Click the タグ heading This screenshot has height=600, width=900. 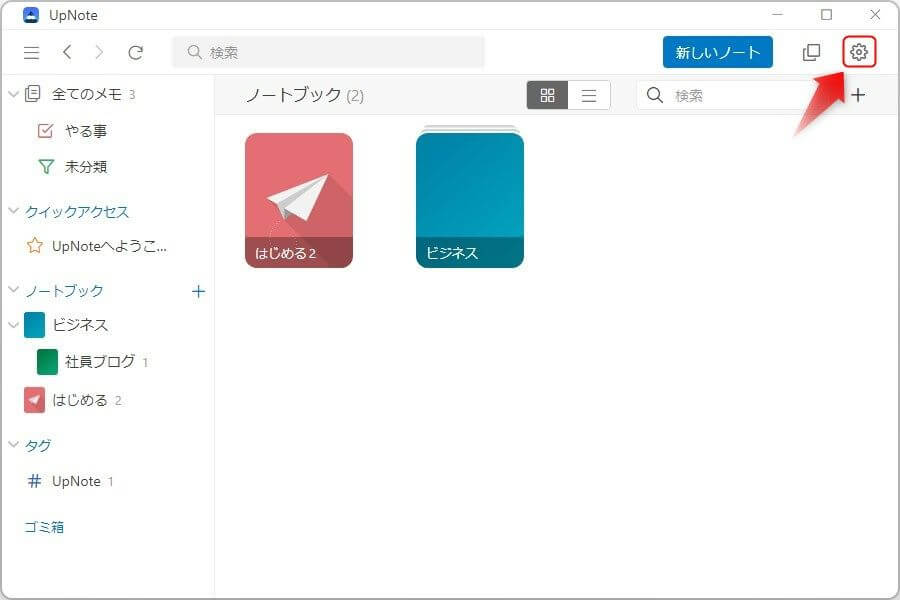[38, 446]
